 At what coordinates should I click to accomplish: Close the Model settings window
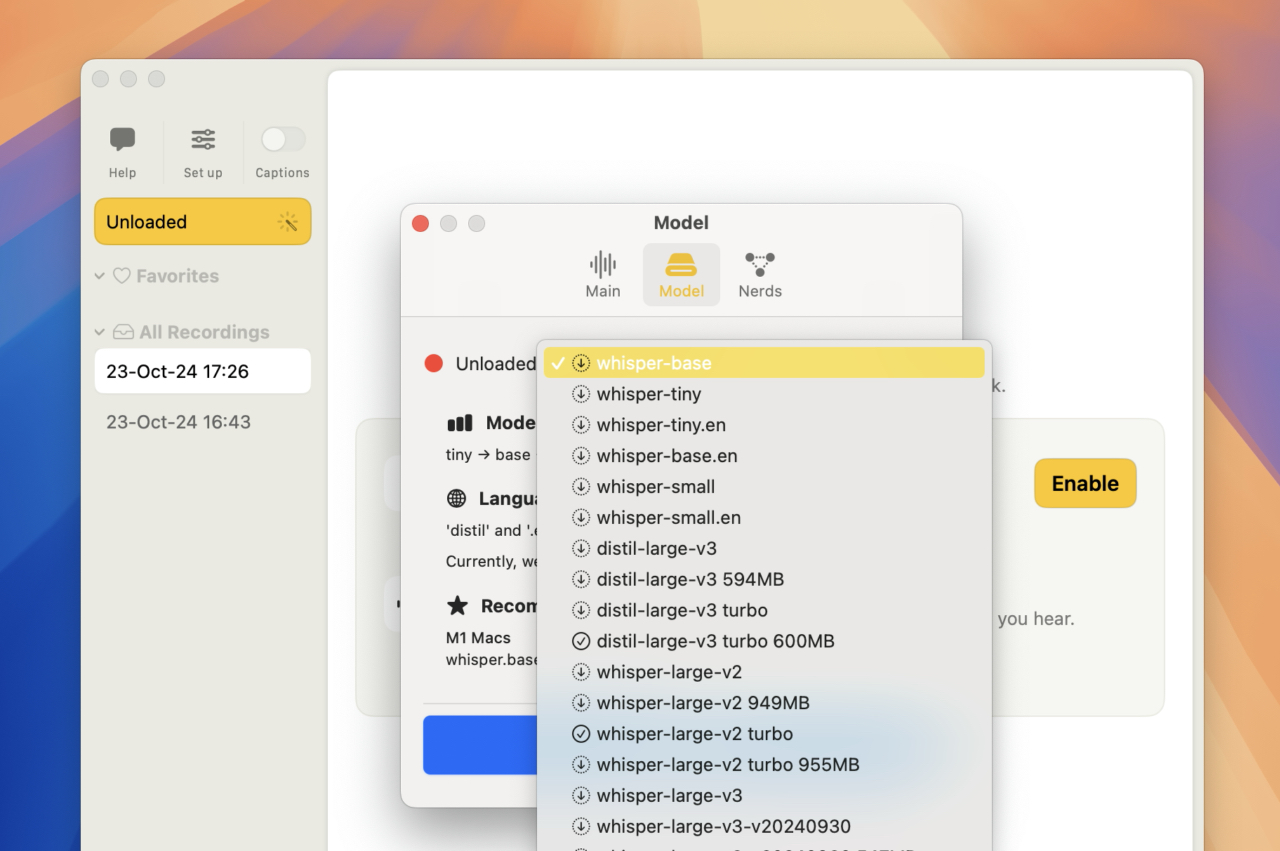click(x=420, y=223)
